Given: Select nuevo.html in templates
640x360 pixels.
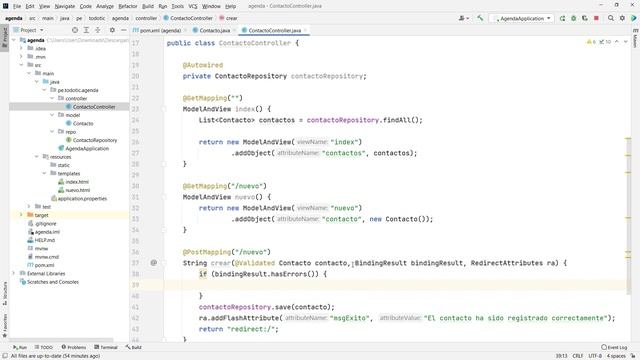Looking at the screenshot, I should [78, 190].
